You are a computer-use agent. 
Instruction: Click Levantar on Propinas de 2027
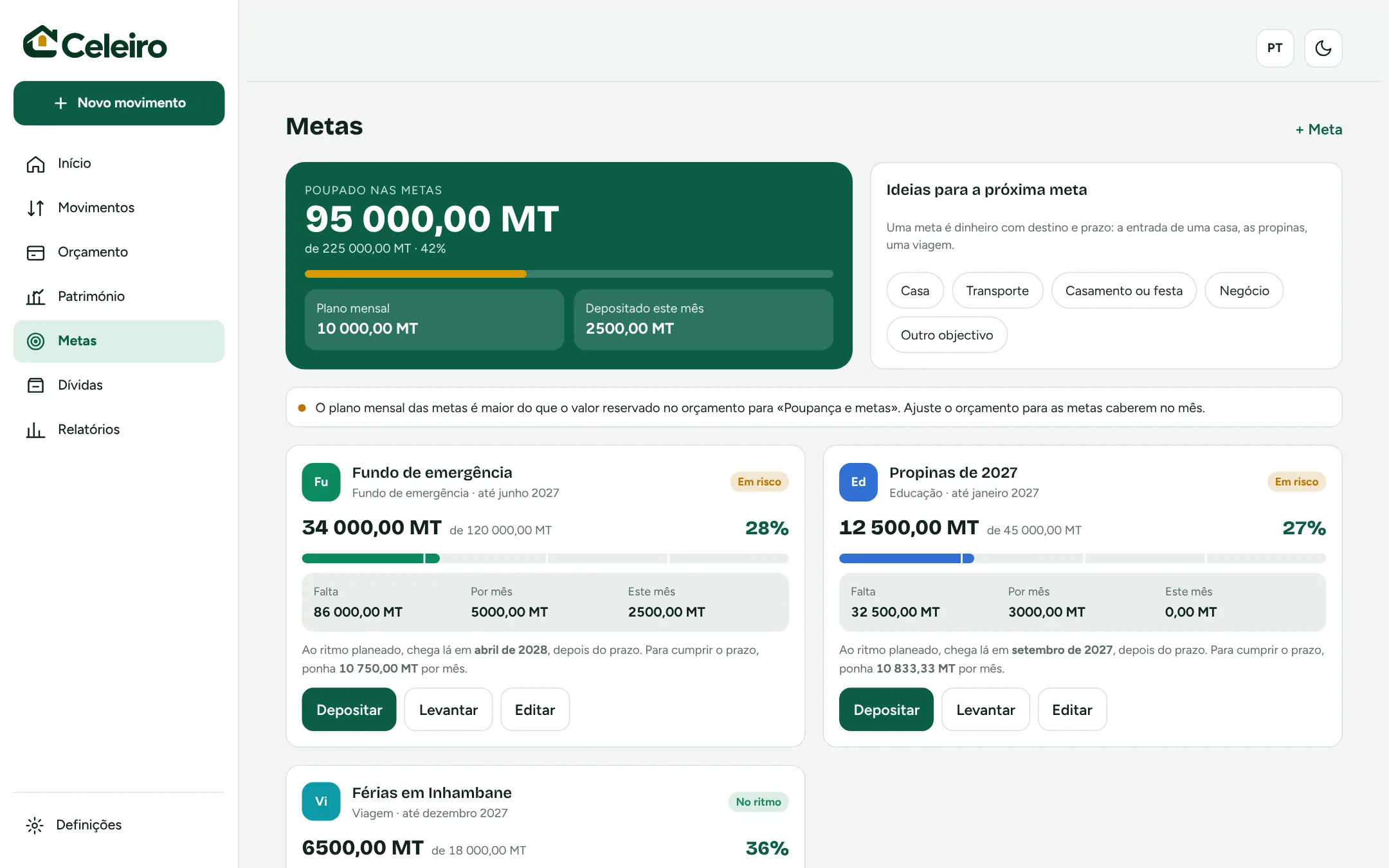pos(985,710)
